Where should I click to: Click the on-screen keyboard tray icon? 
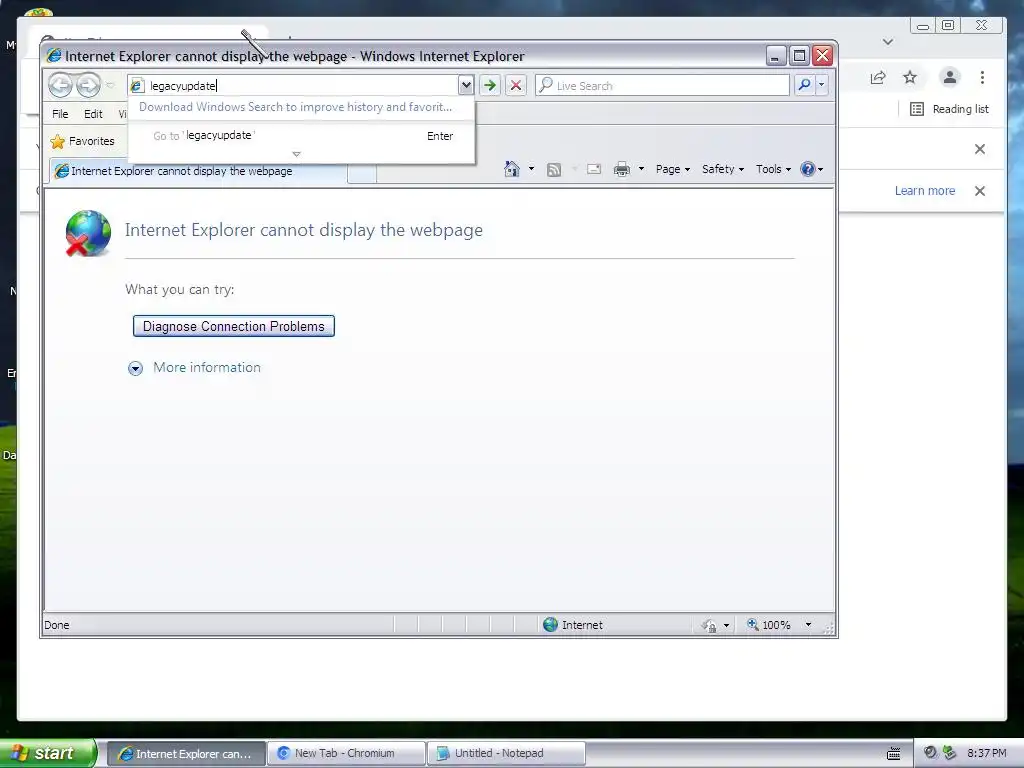[x=894, y=754]
